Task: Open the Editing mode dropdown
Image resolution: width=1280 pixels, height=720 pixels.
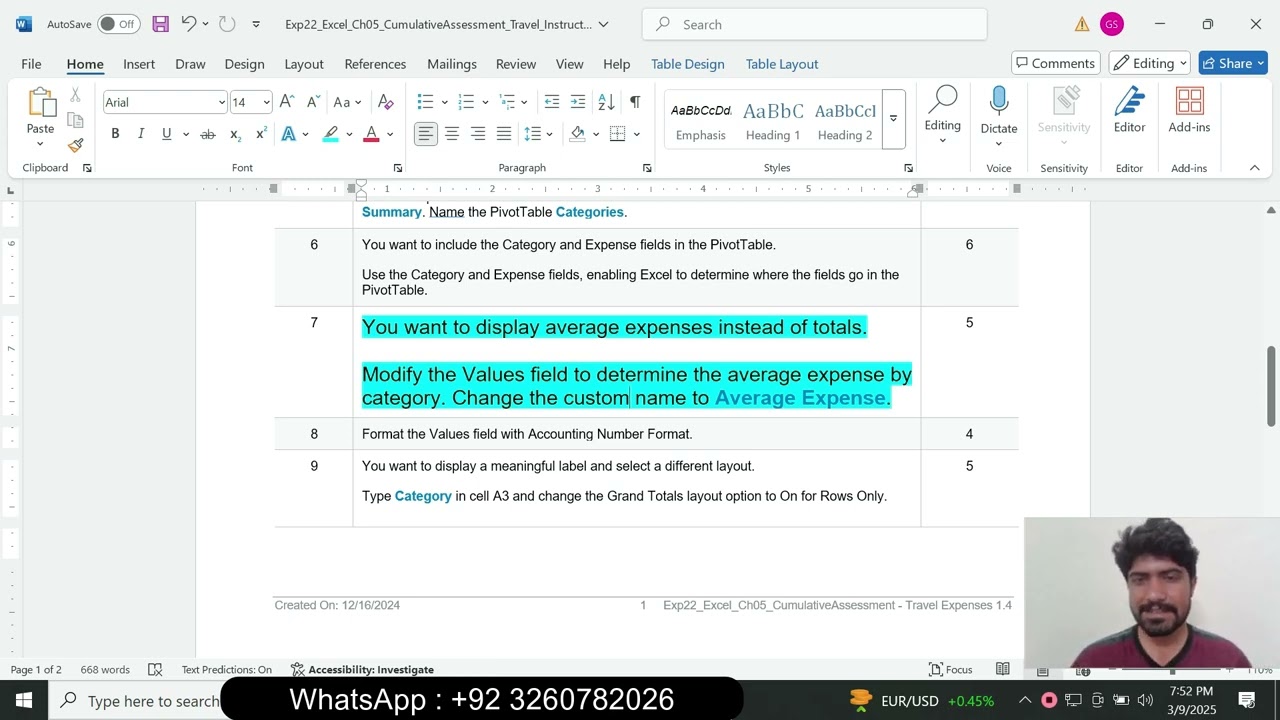Action: [1150, 63]
